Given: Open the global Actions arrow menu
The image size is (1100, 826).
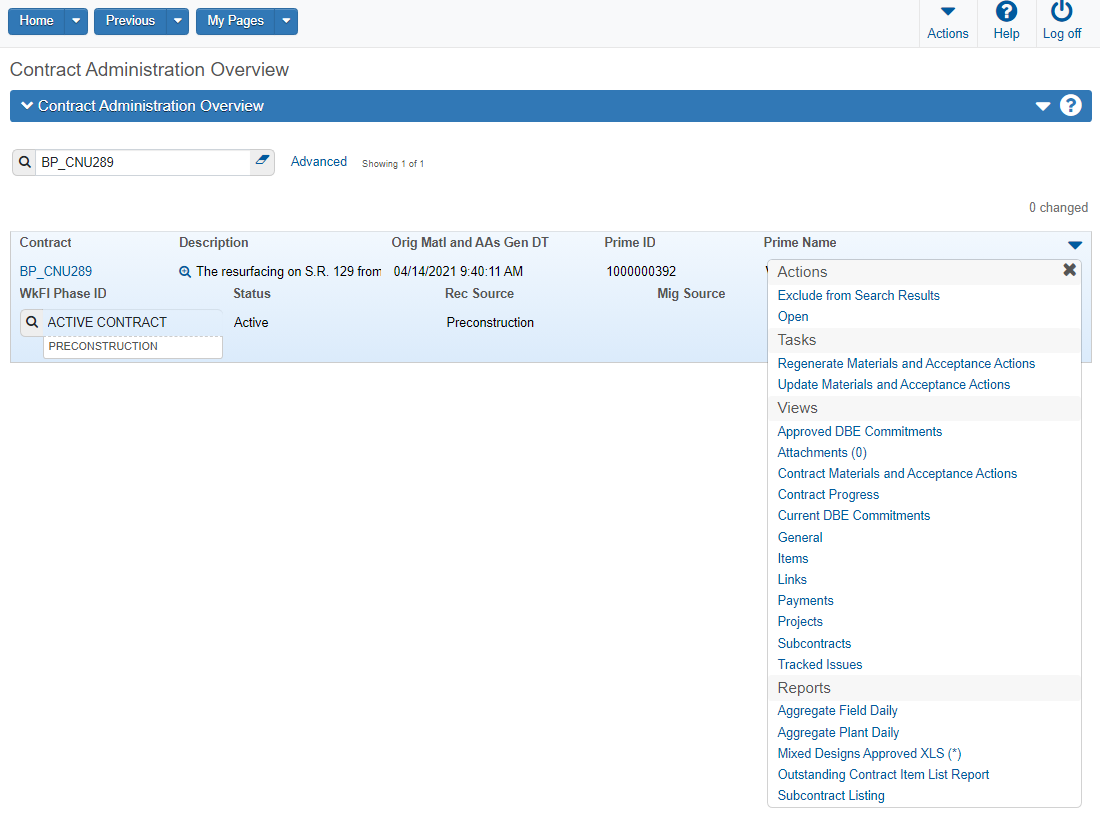Looking at the screenshot, I should [947, 13].
